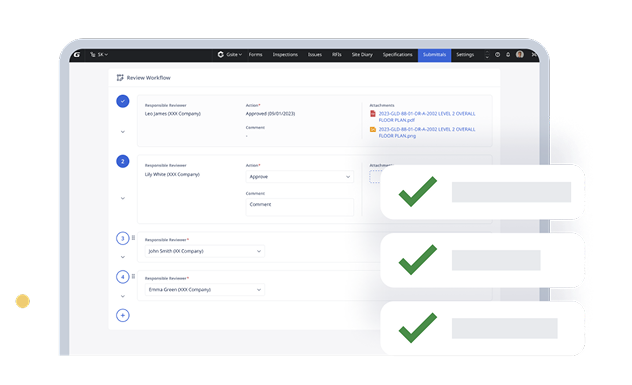Go to the Inspections tab

[285, 54]
